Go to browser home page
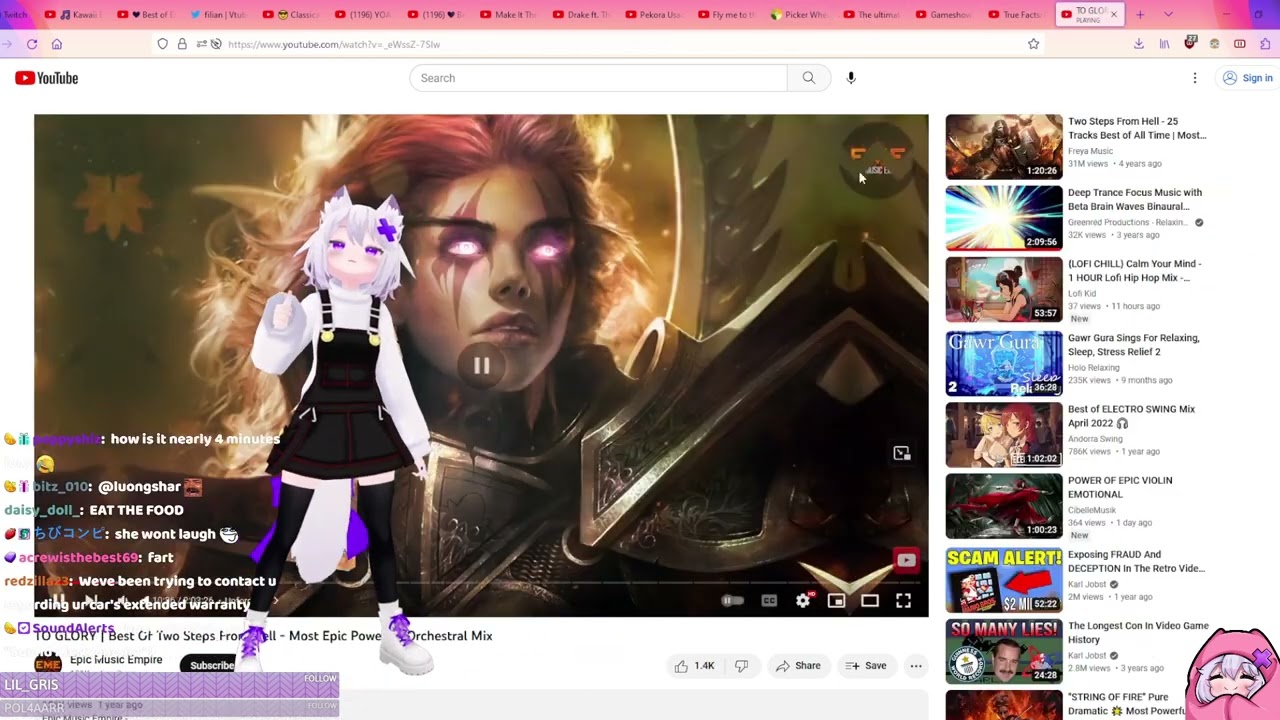This screenshot has height=720, width=1280. pyautogui.click(x=57, y=44)
